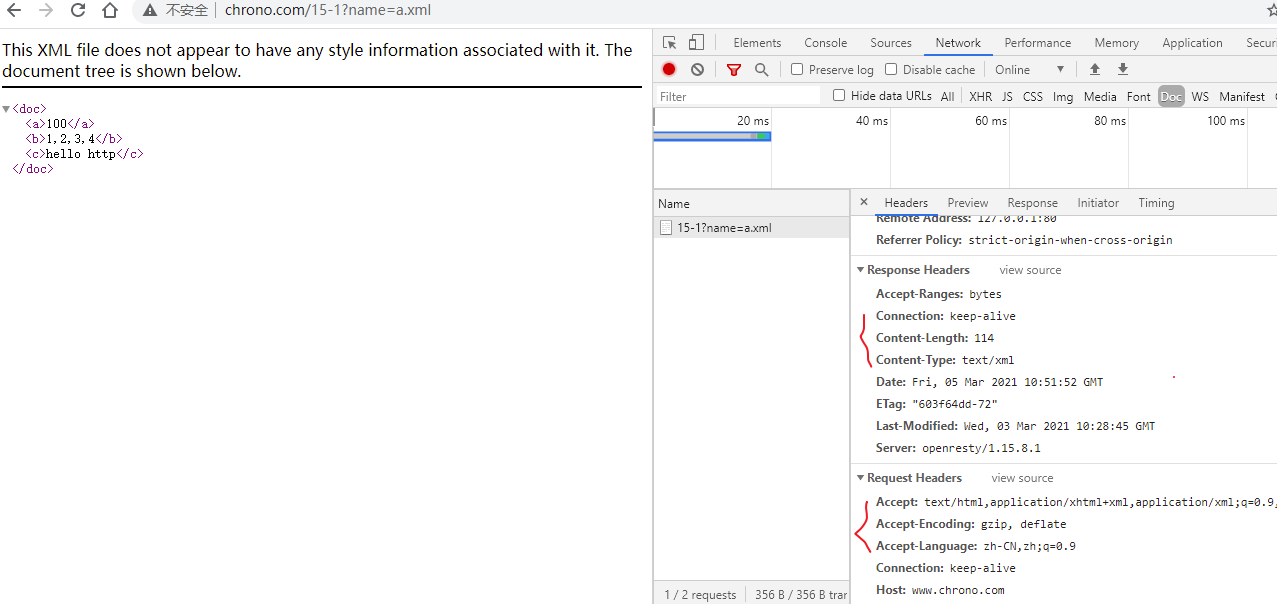Open network search magnifier icon

coord(762,69)
